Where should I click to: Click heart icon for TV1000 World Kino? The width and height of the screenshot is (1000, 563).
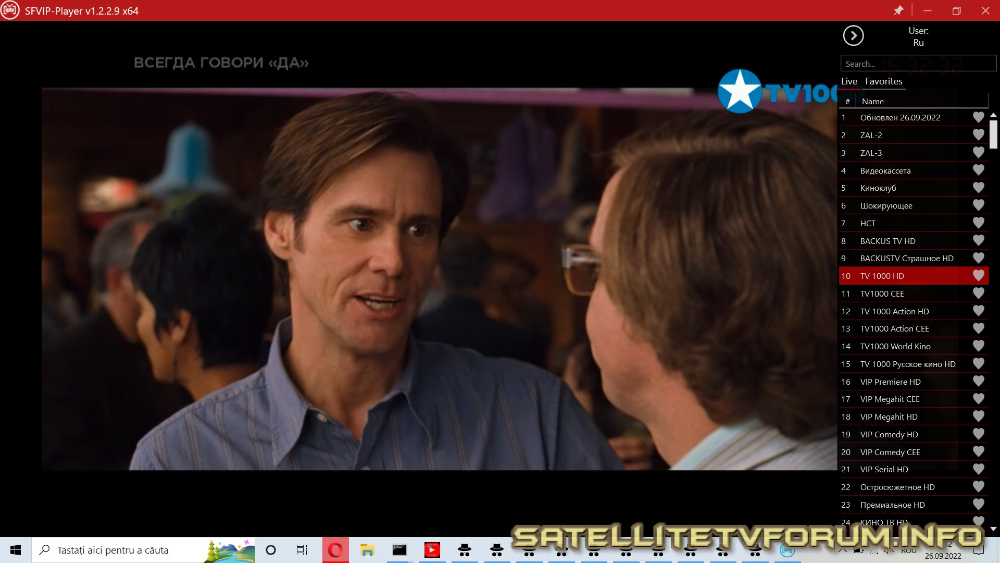tap(978, 346)
